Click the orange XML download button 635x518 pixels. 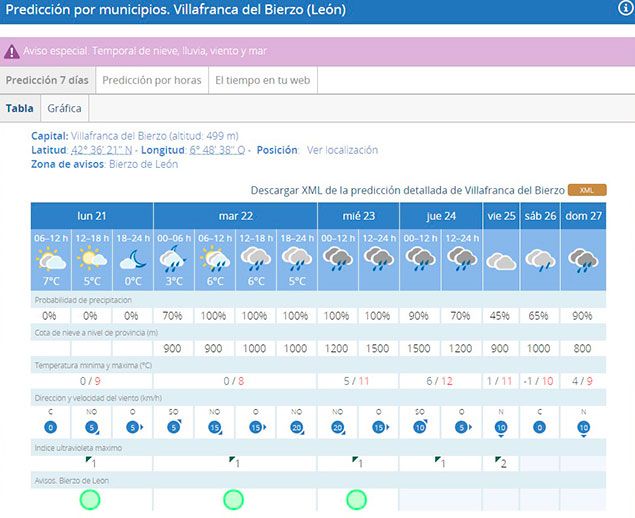point(586,190)
